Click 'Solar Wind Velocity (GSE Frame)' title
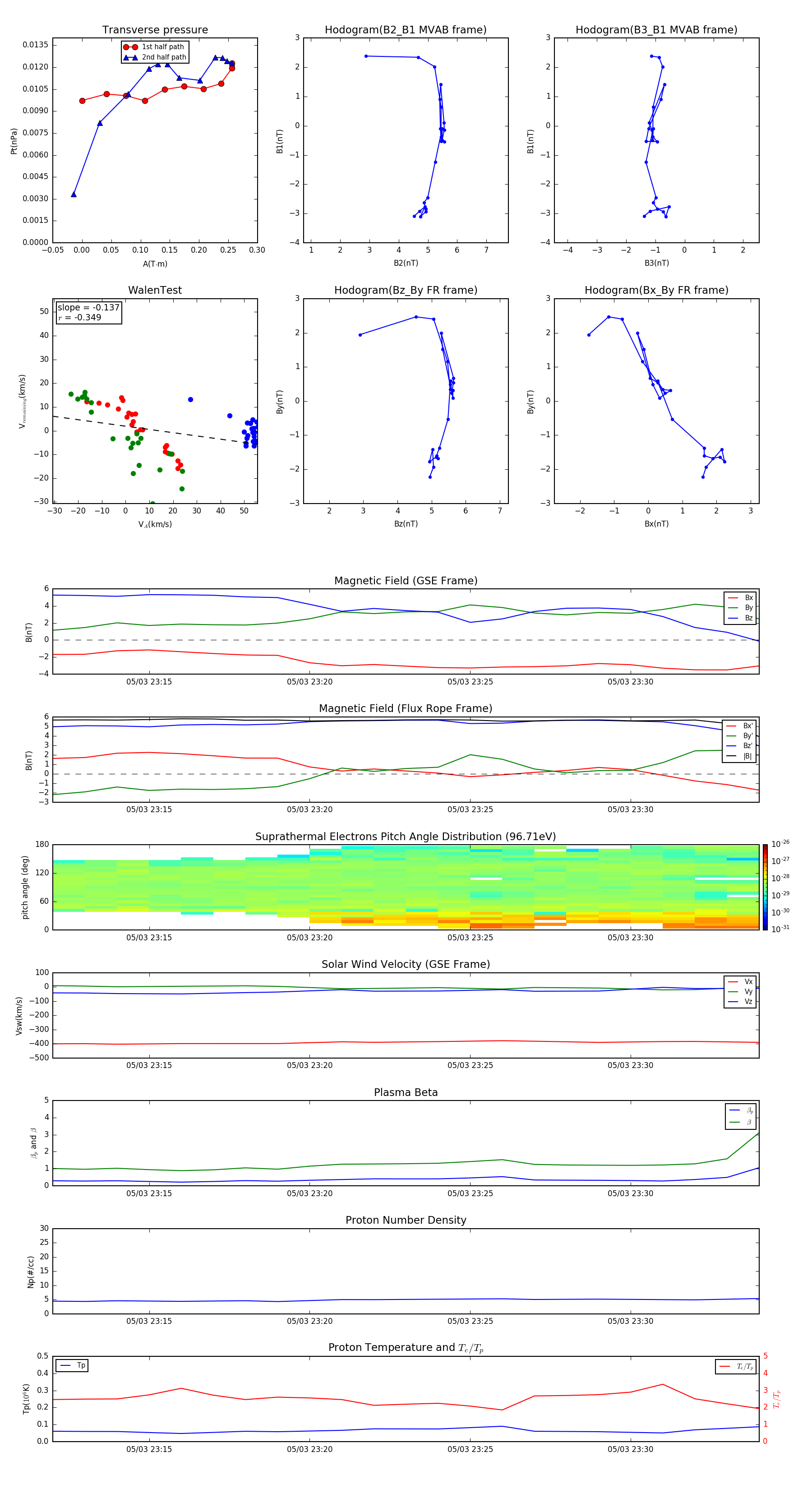Viewport: 812px width, 1489px height. (406, 965)
